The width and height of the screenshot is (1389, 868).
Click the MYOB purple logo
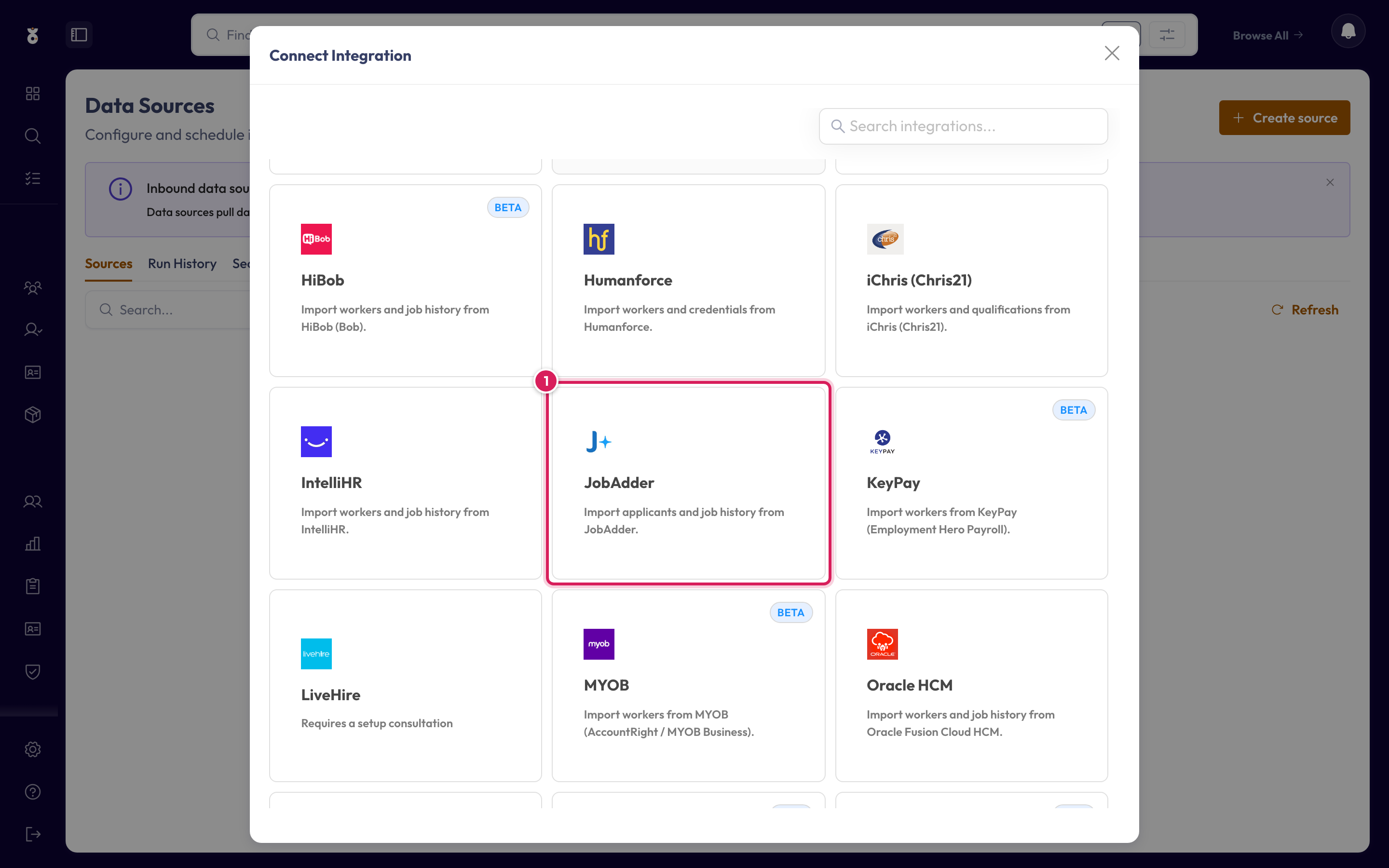599,644
